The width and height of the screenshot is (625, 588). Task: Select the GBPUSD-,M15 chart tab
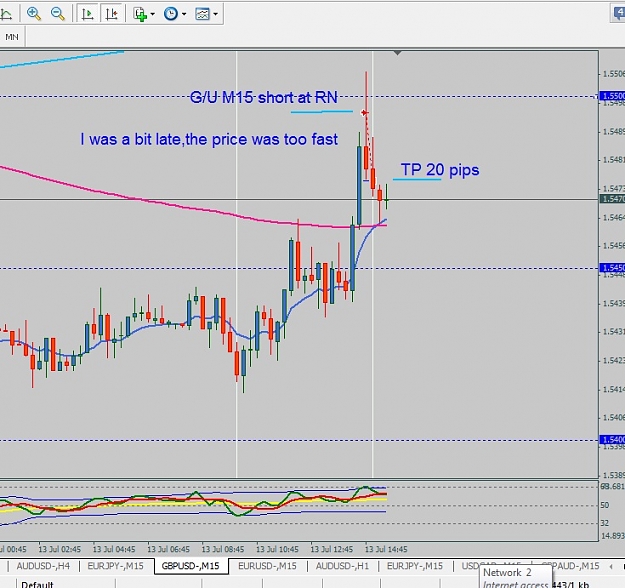click(191, 566)
